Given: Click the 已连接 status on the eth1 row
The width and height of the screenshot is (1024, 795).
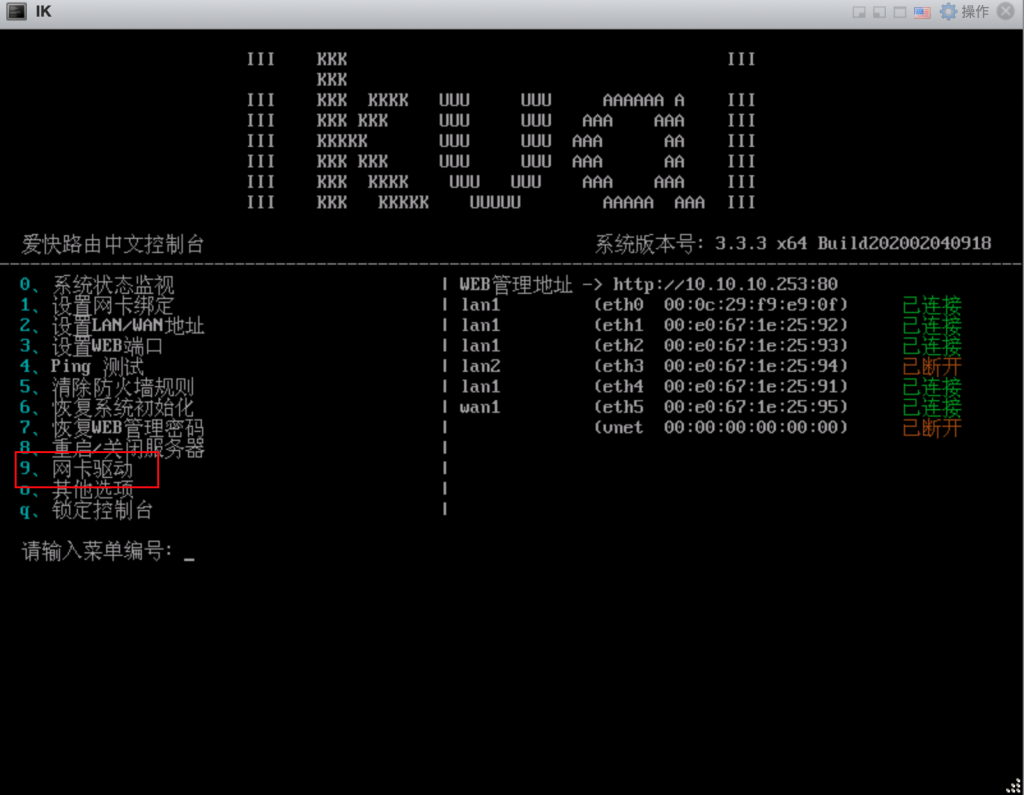Looking at the screenshot, I should coord(932,325).
